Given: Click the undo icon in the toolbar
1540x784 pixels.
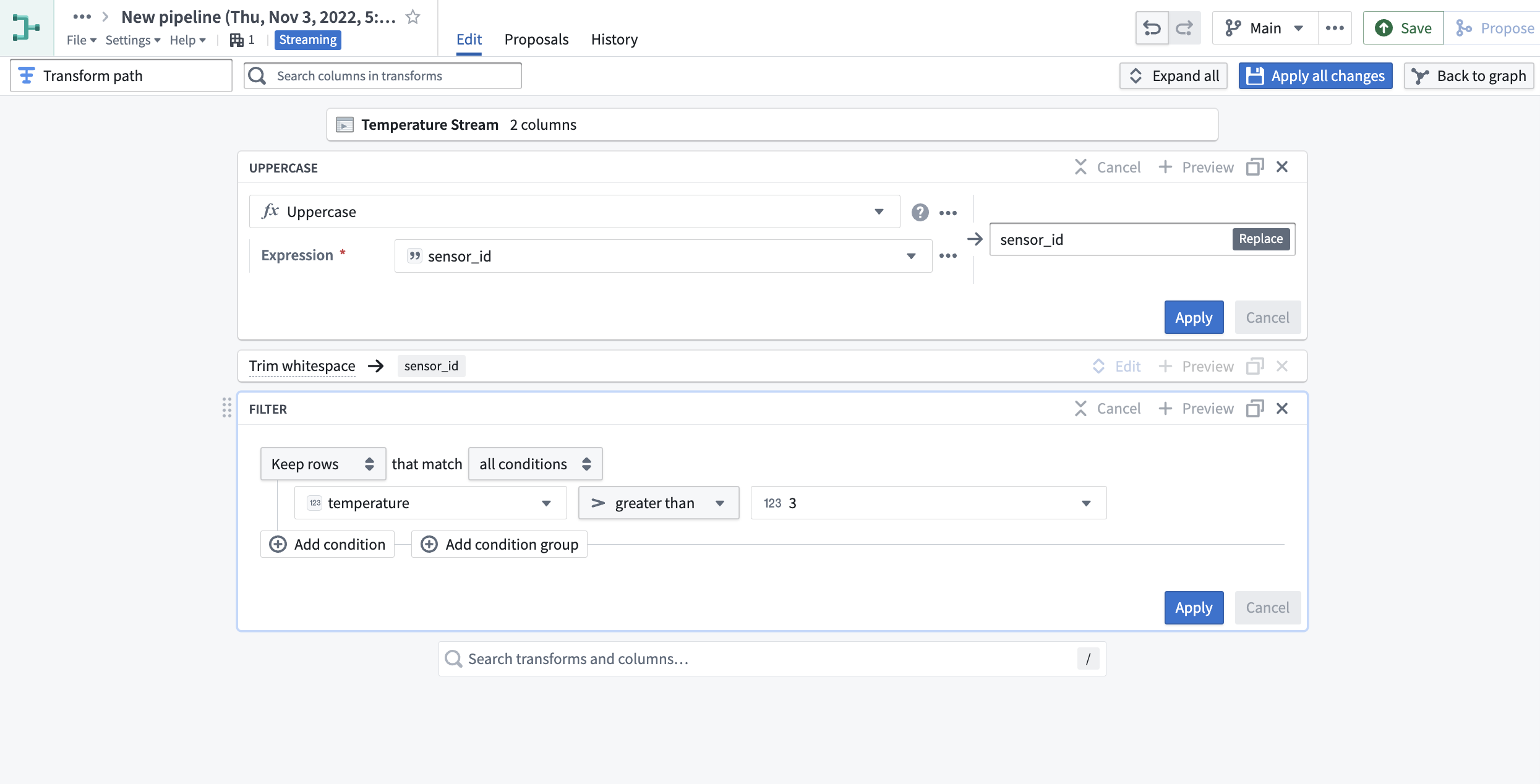Looking at the screenshot, I should point(1152,28).
